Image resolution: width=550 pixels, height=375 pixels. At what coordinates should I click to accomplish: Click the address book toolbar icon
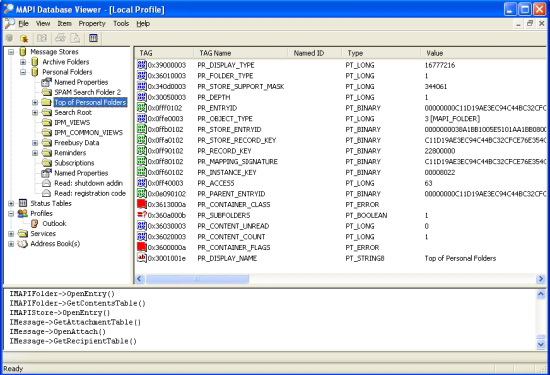point(42,38)
